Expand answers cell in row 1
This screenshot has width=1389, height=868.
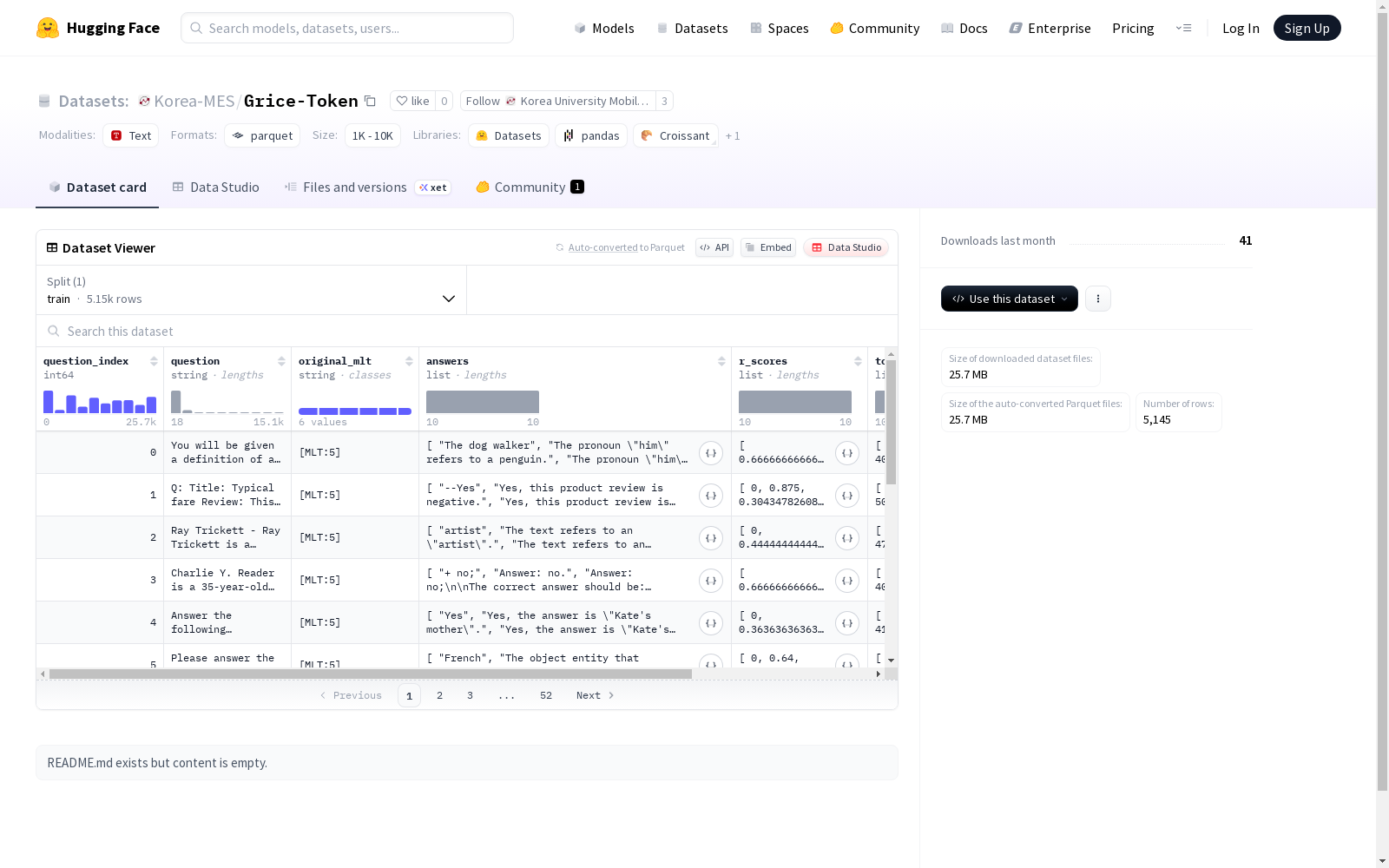click(711, 496)
